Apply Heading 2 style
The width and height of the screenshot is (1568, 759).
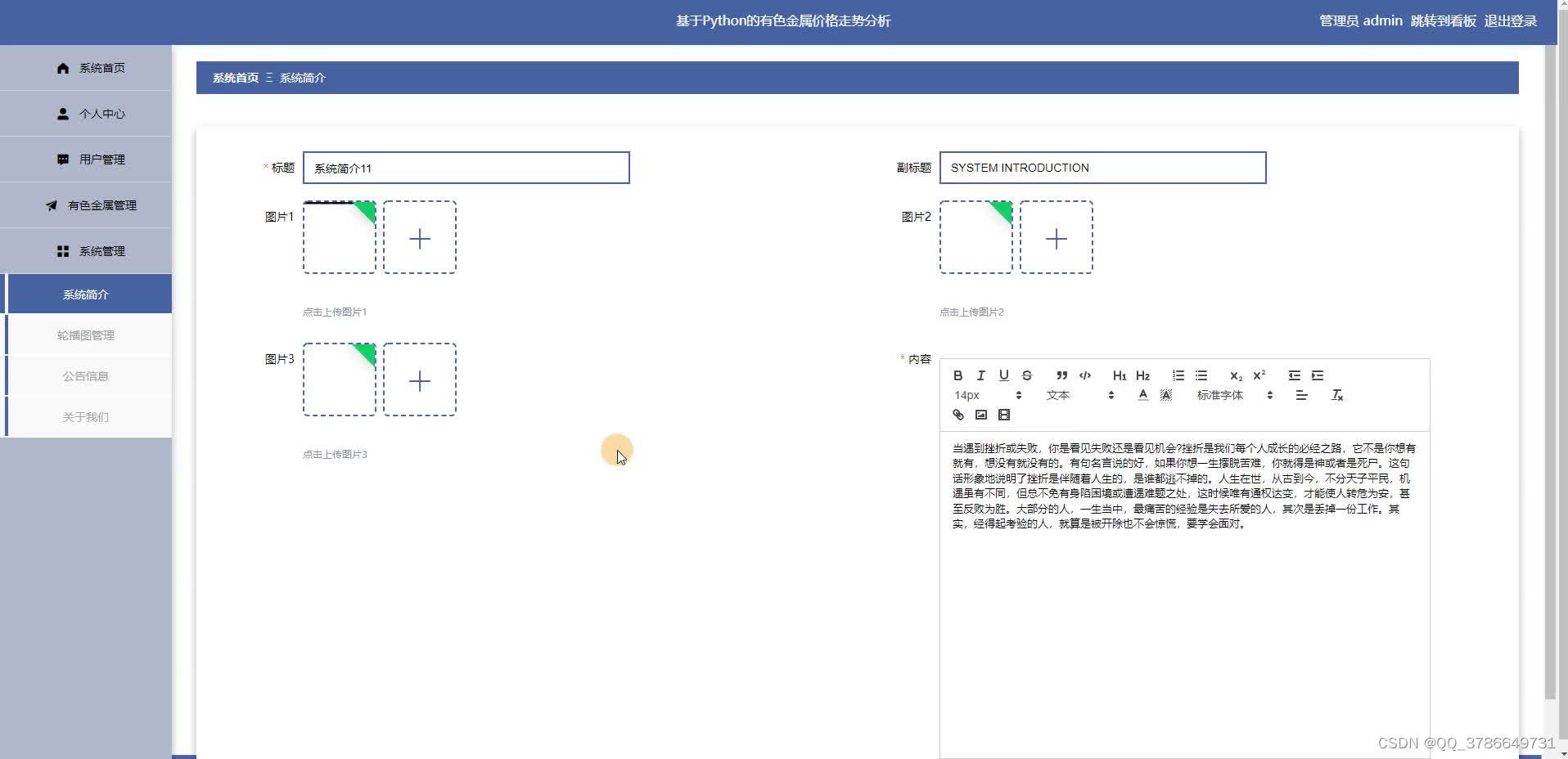pos(1142,375)
